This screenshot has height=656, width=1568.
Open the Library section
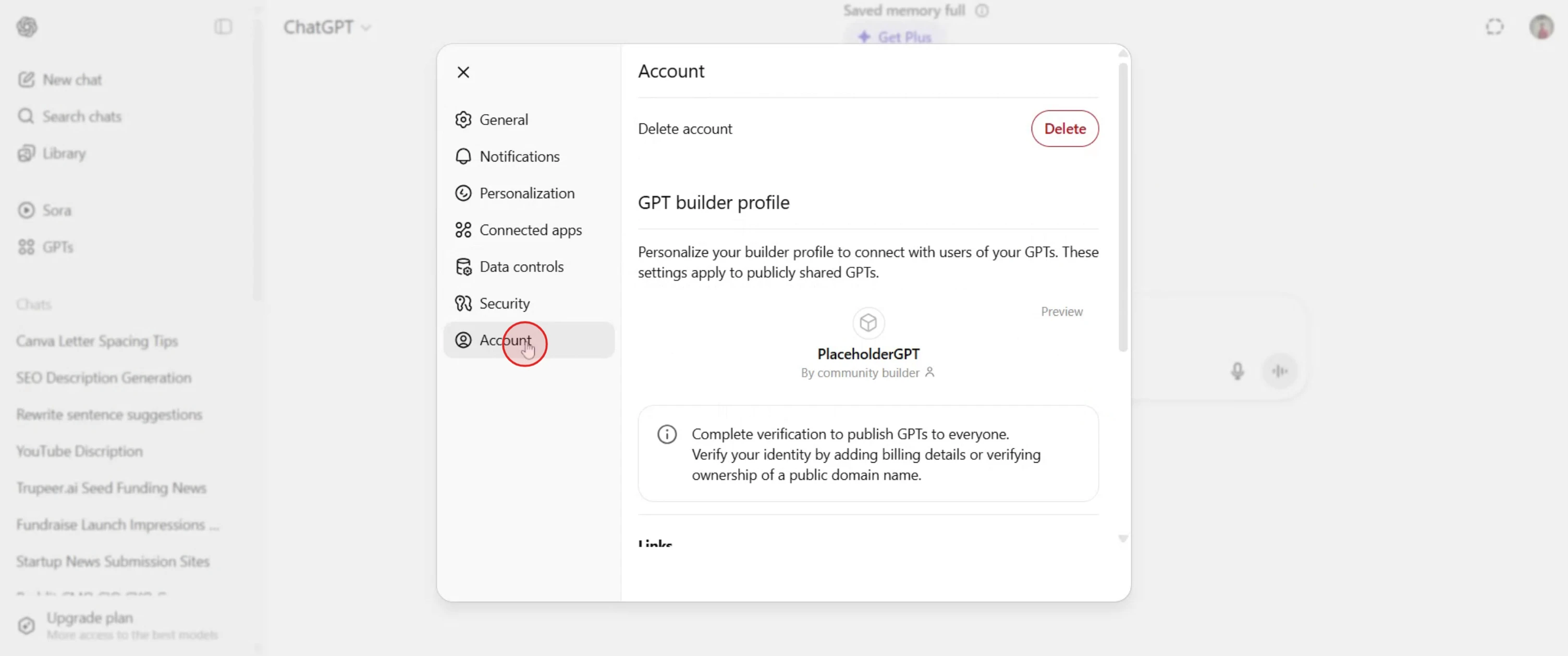click(x=64, y=153)
